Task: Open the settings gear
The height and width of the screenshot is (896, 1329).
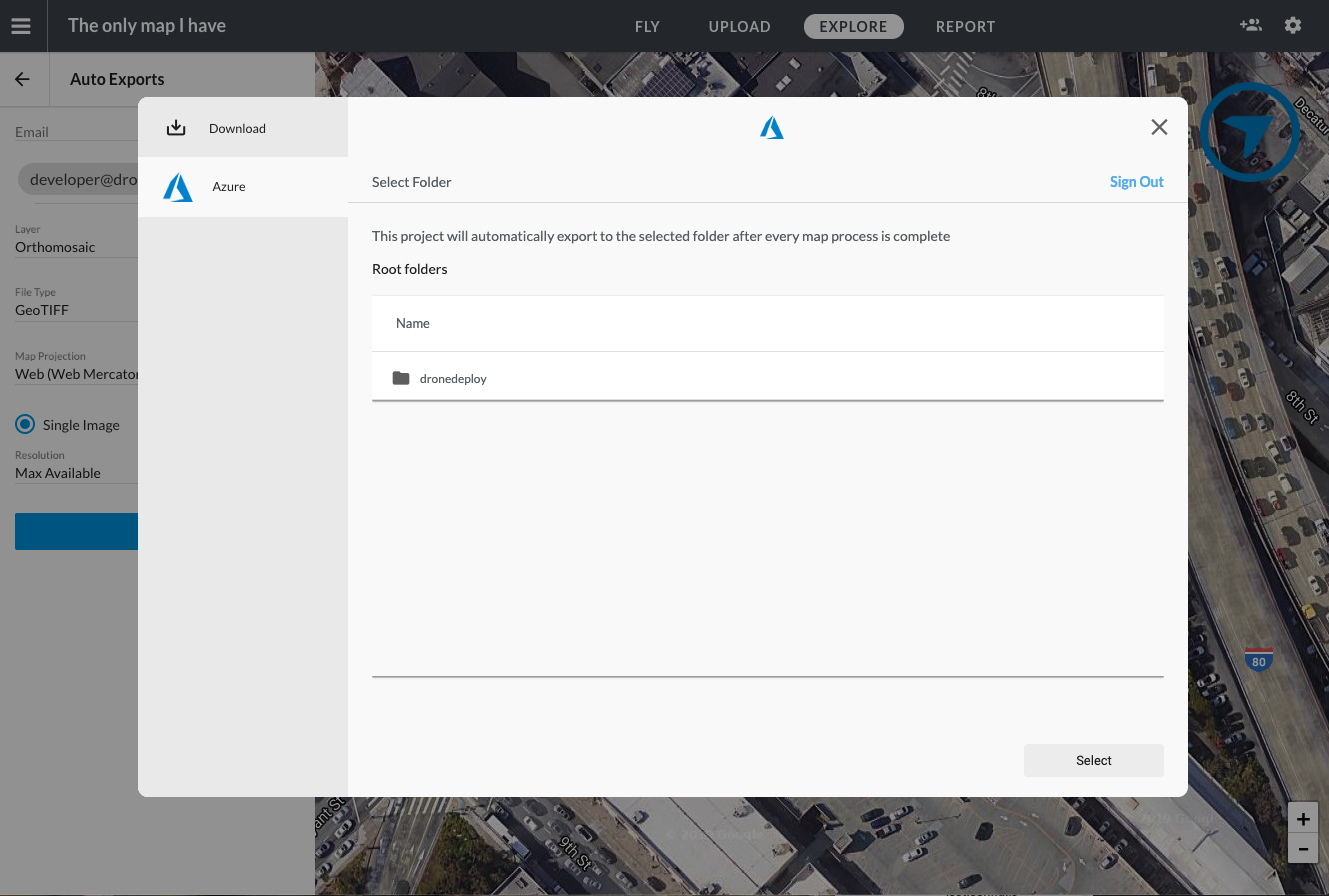Action: (1292, 25)
